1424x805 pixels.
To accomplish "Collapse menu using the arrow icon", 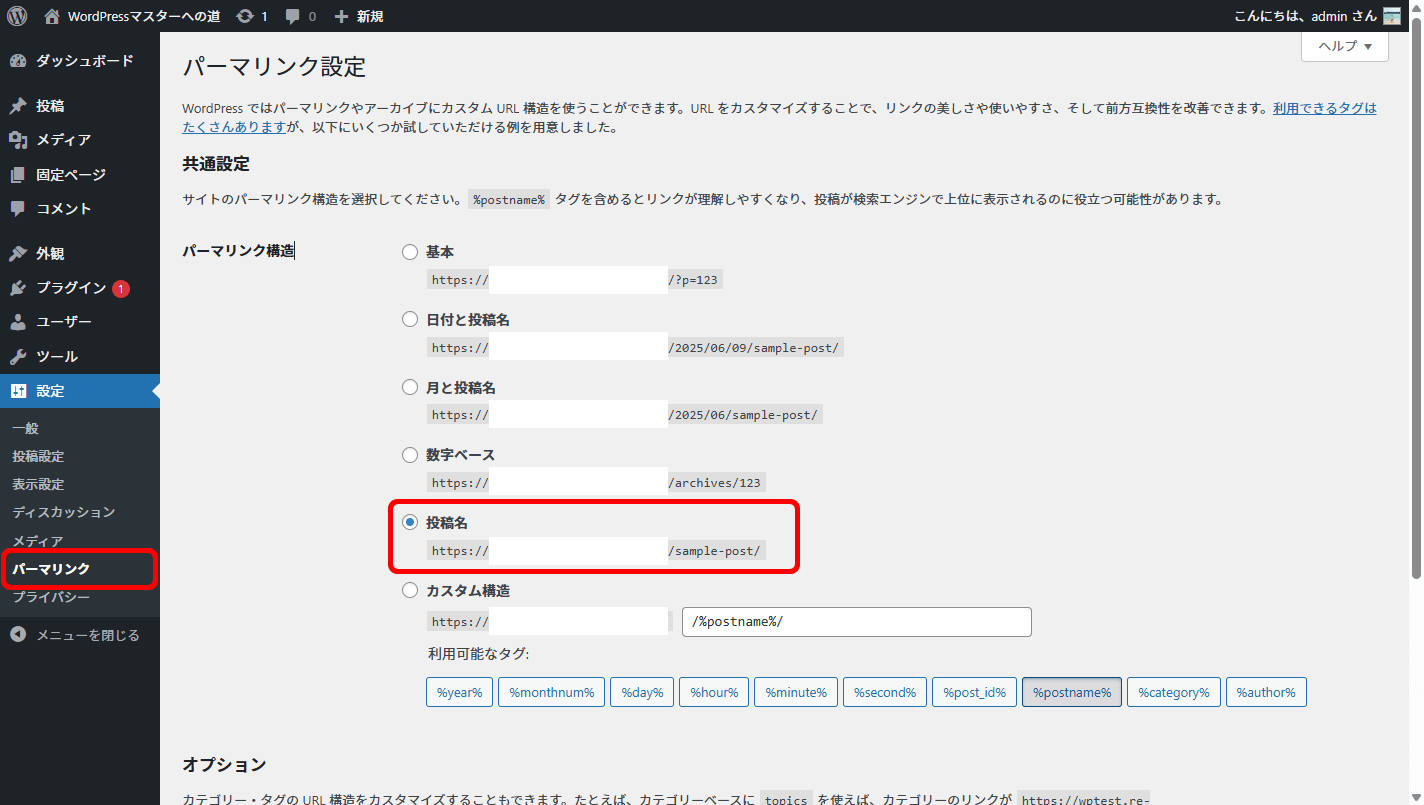I will pos(18,635).
